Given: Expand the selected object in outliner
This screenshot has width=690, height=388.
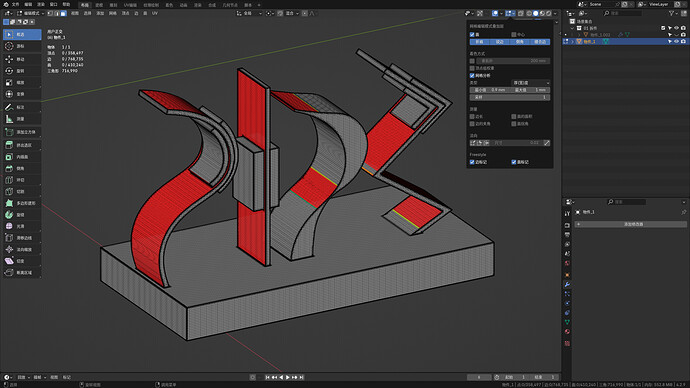Looking at the screenshot, I should tap(573, 41).
